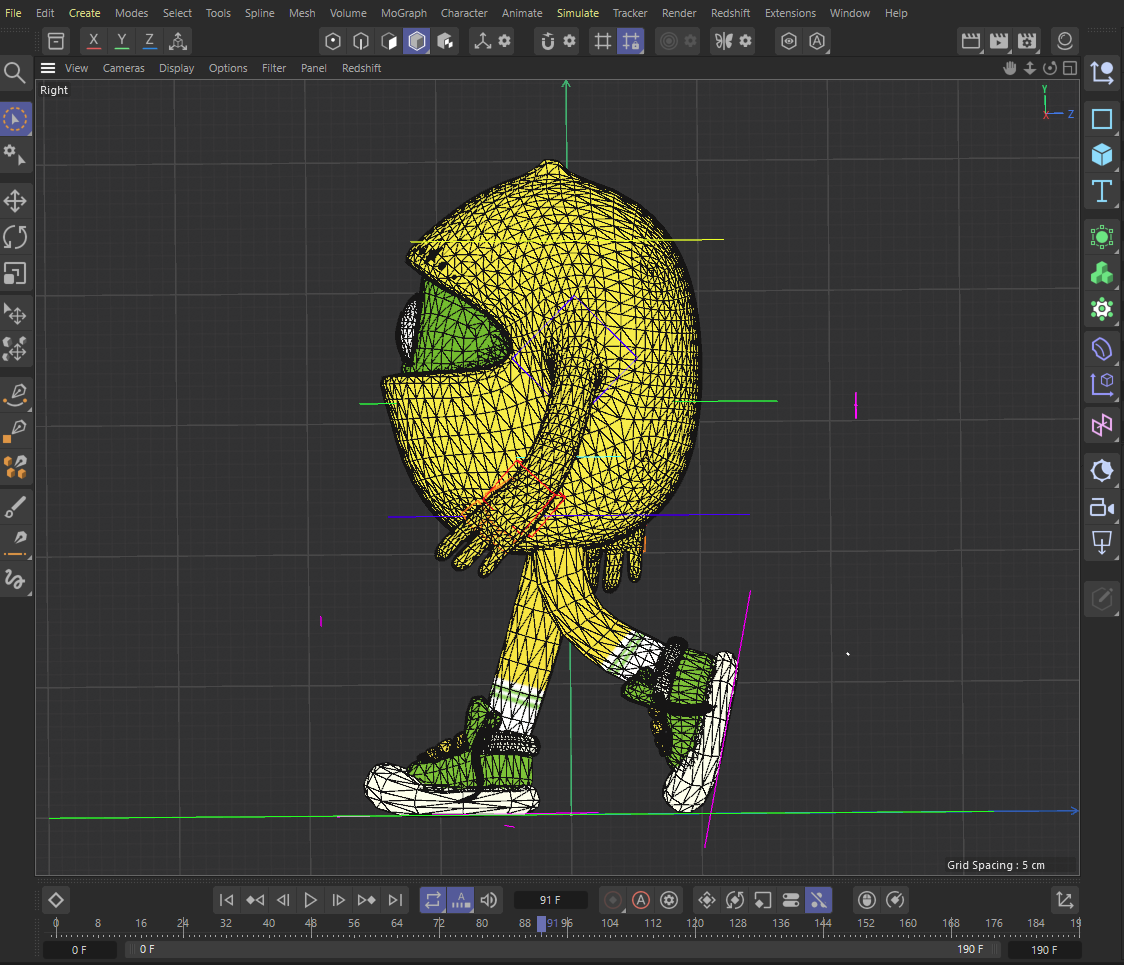
Task: Select the Move tool
Action: tap(15, 201)
